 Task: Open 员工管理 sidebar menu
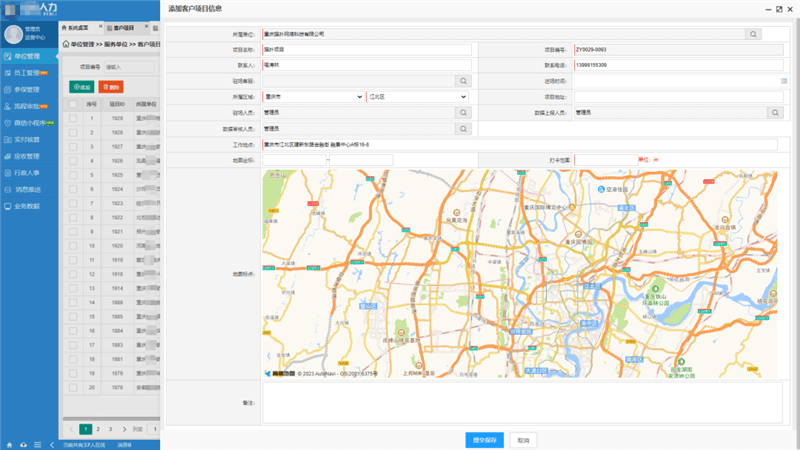pyautogui.click(x=29, y=73)
